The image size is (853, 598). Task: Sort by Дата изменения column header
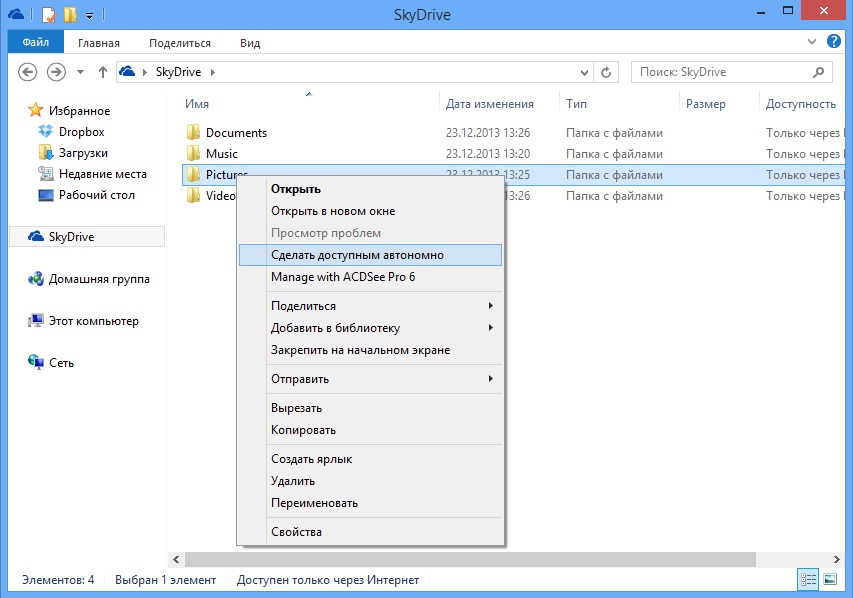click(x=489, y=104)
